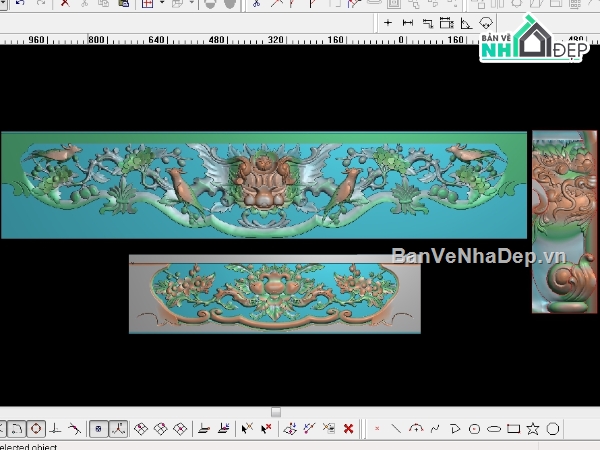600x450 pixels.
Task: Click the stepped chain dimension icon
Action: (x=427, y=23)
